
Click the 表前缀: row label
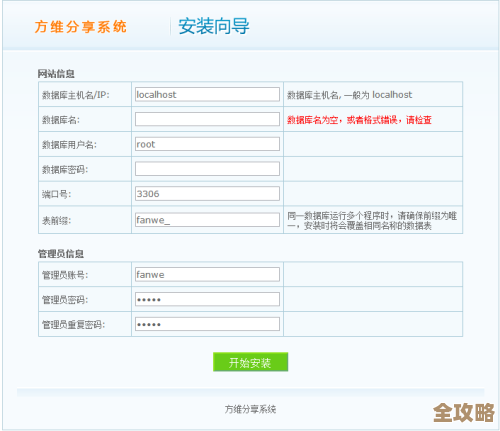coord(56,220)
